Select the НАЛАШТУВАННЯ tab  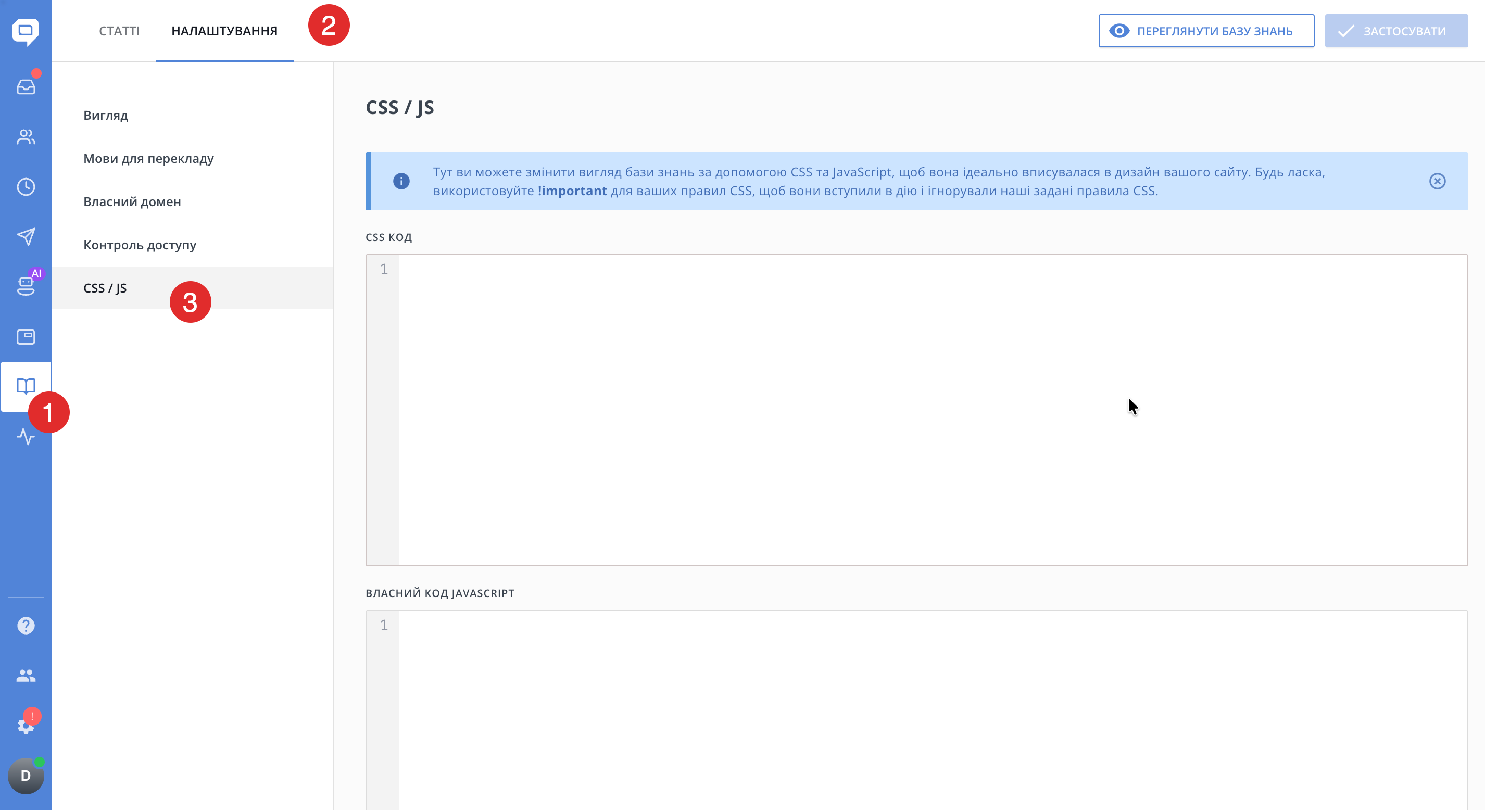click(x=224, y=31)
